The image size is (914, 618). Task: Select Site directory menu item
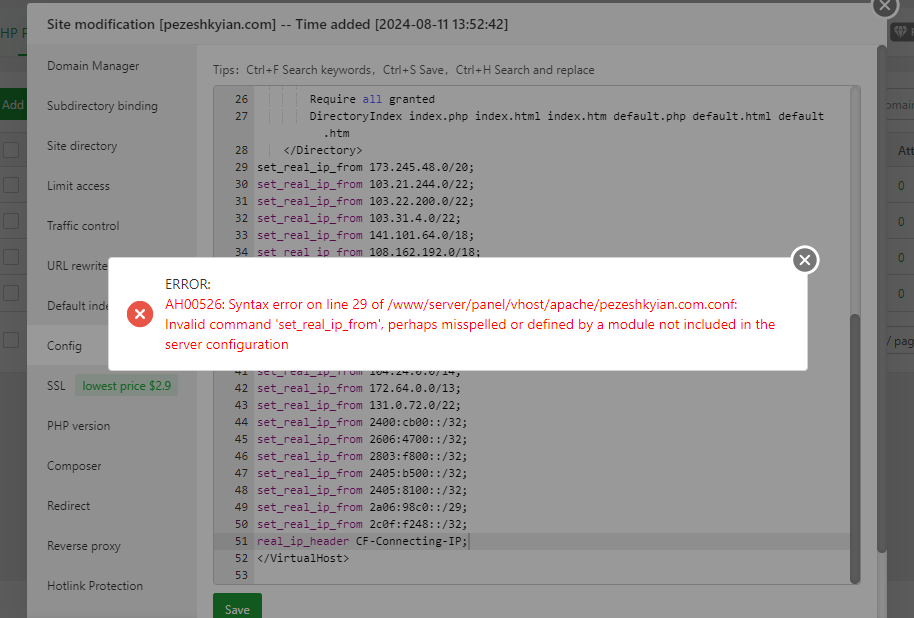pos(82,146)
